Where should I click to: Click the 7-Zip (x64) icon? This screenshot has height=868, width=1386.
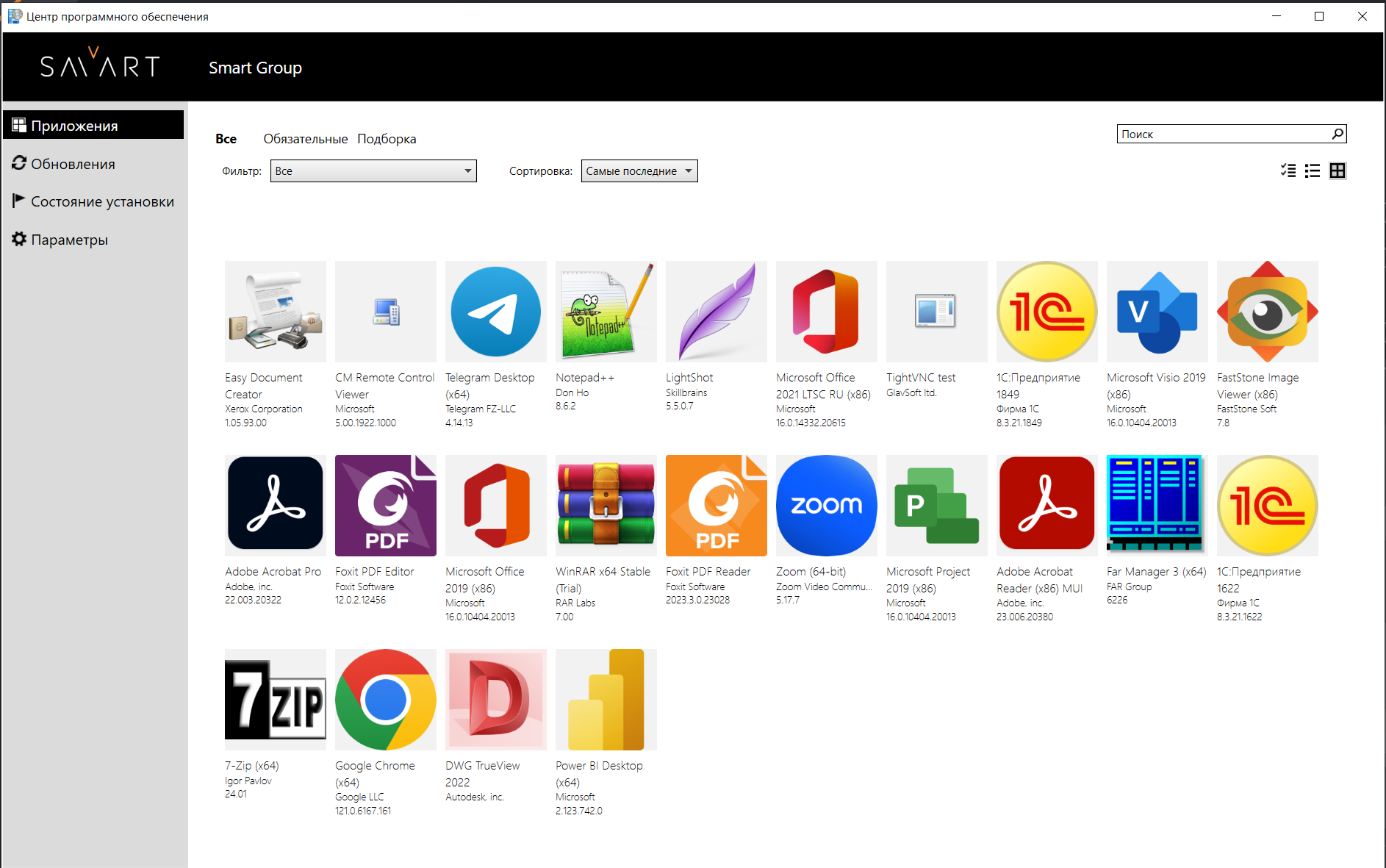click(275, 700)
